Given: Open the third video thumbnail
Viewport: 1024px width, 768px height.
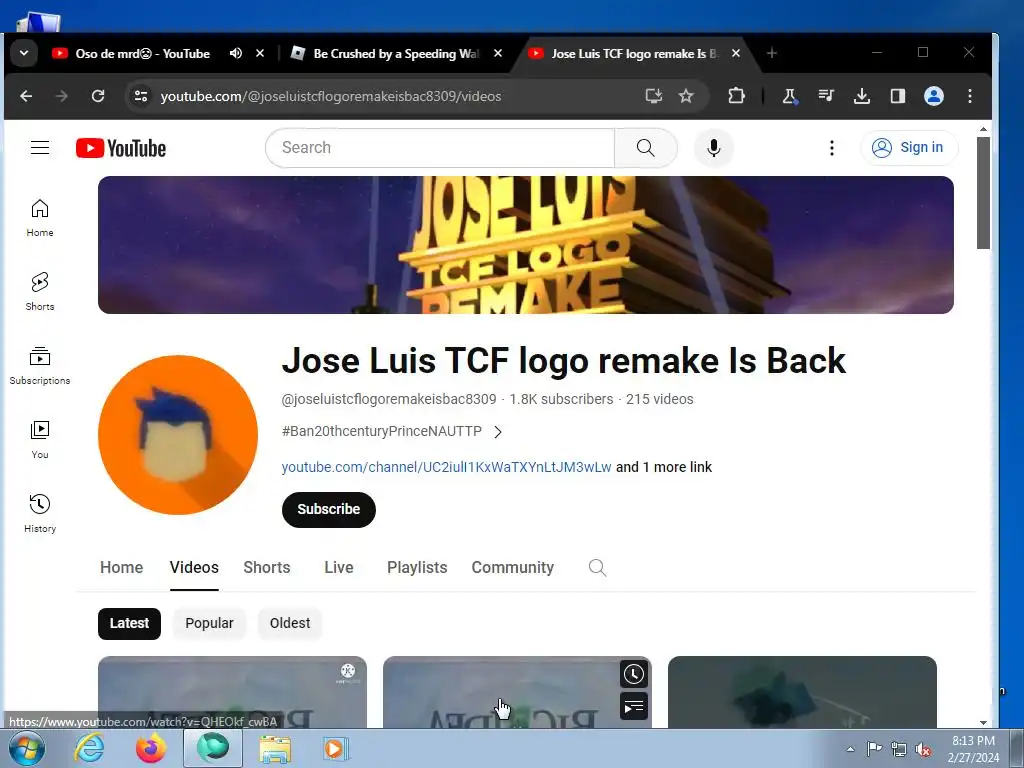Looking at the screenshot, I should pos(802,692).
